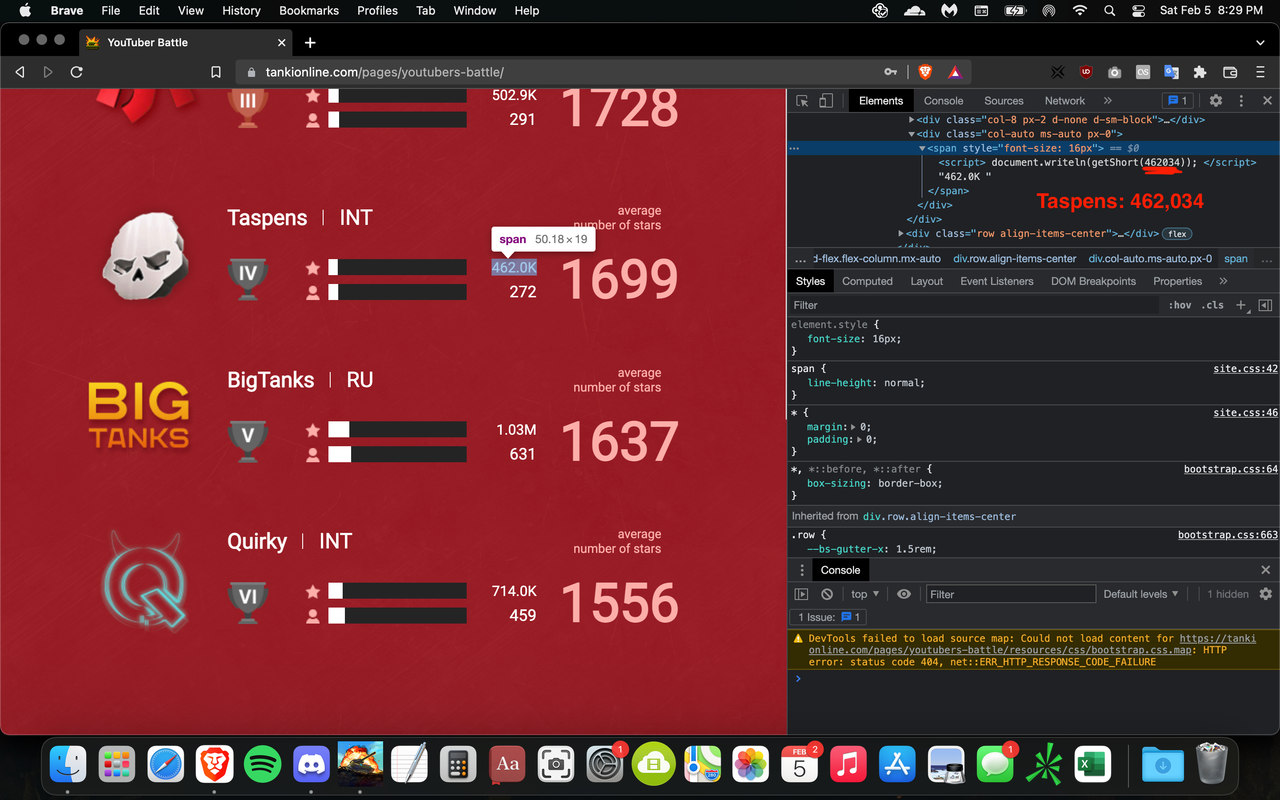Open the Properties tab
Viewport: 1280px width, 800px height.
tap(1177, 281)
